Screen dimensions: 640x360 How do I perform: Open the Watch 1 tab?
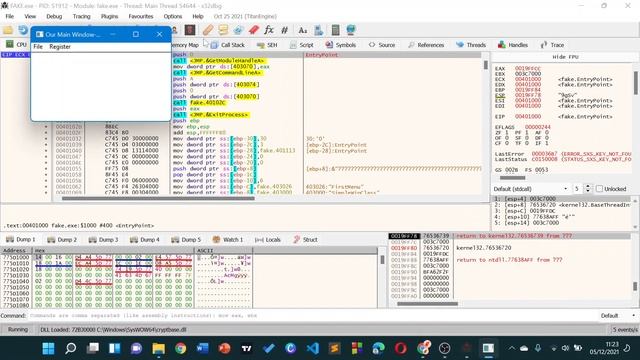point(228,240)
